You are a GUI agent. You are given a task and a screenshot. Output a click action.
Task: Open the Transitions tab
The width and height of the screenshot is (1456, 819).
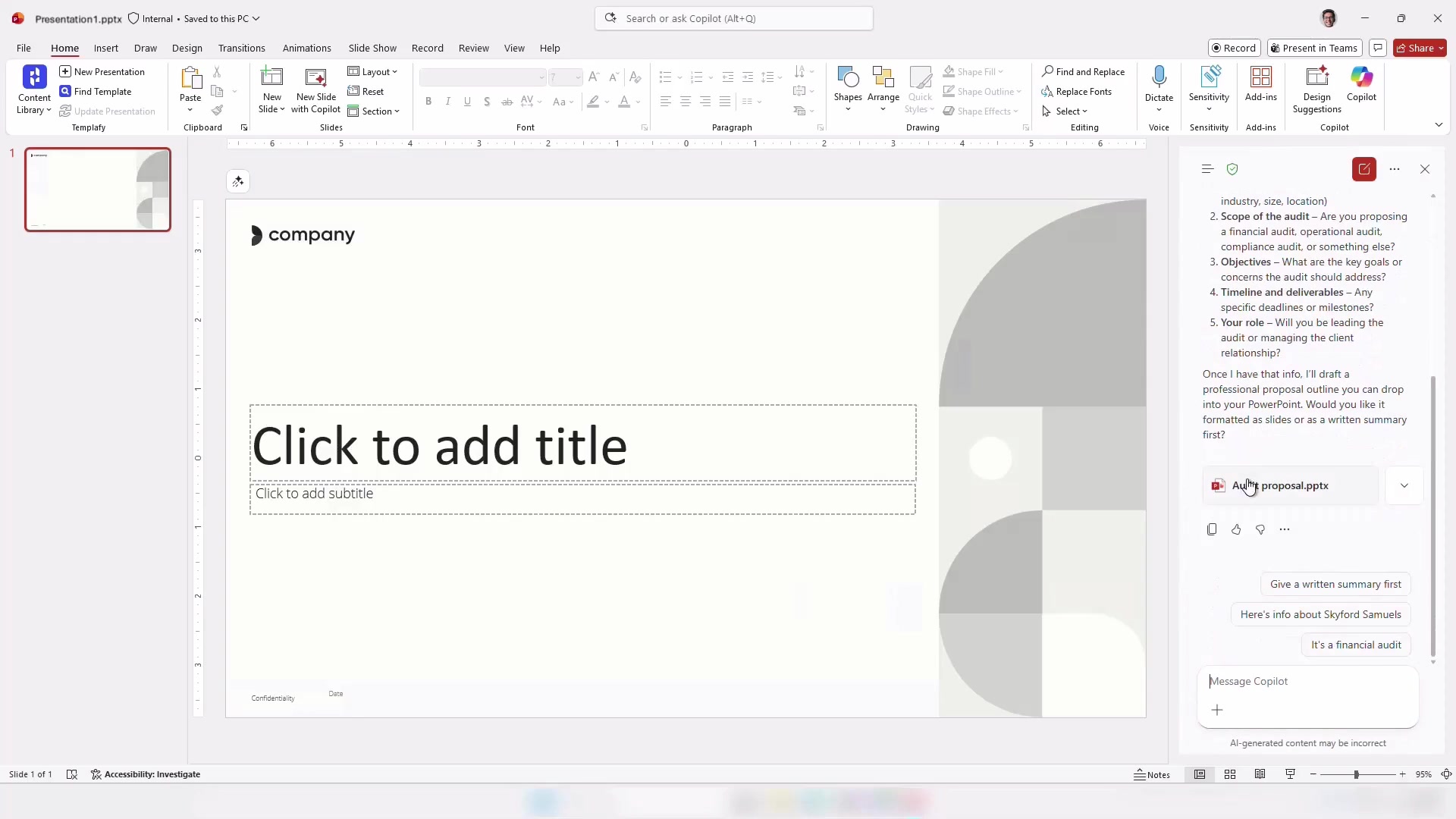(241, 48)
